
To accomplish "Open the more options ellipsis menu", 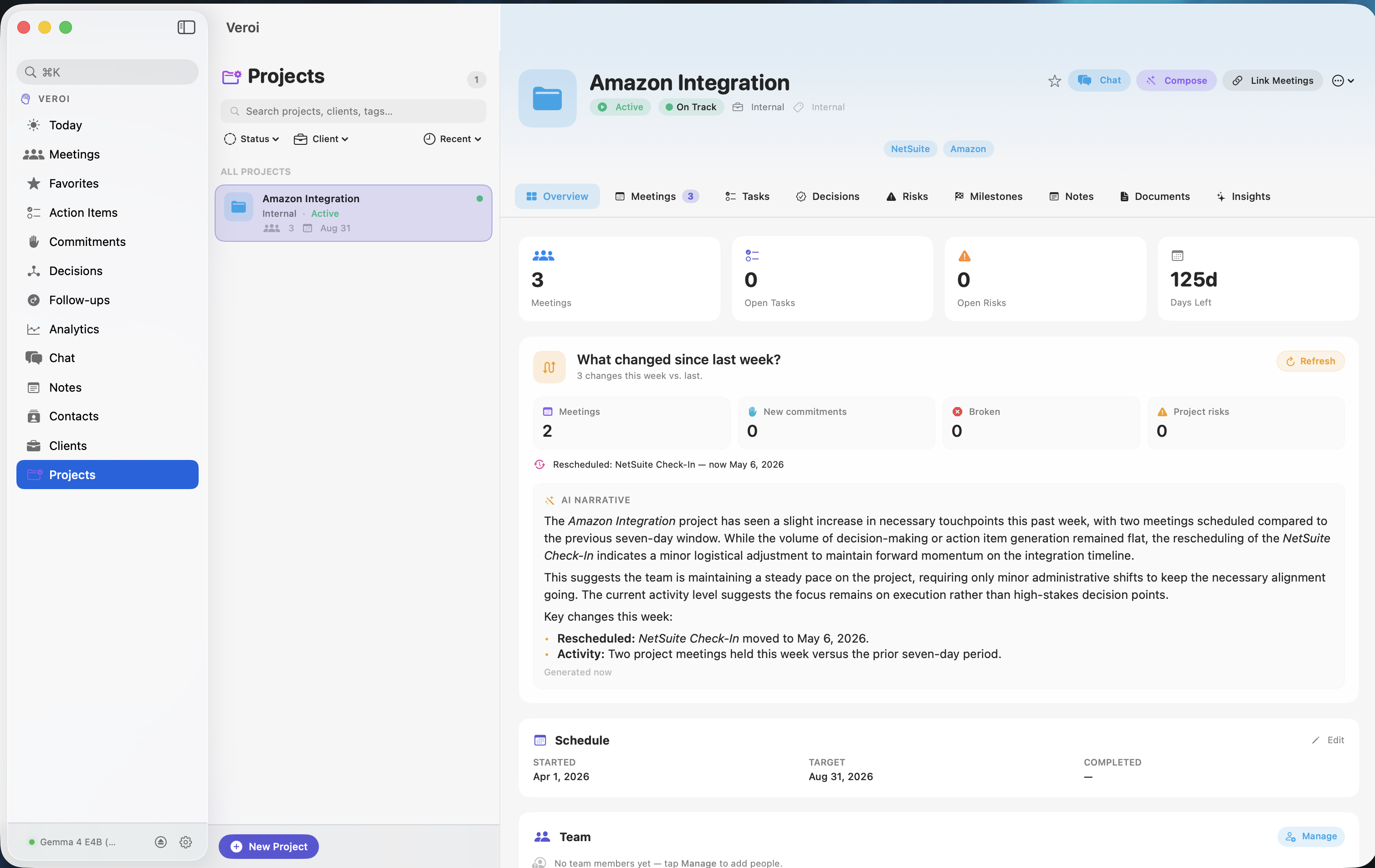I will pos(1343,81).
